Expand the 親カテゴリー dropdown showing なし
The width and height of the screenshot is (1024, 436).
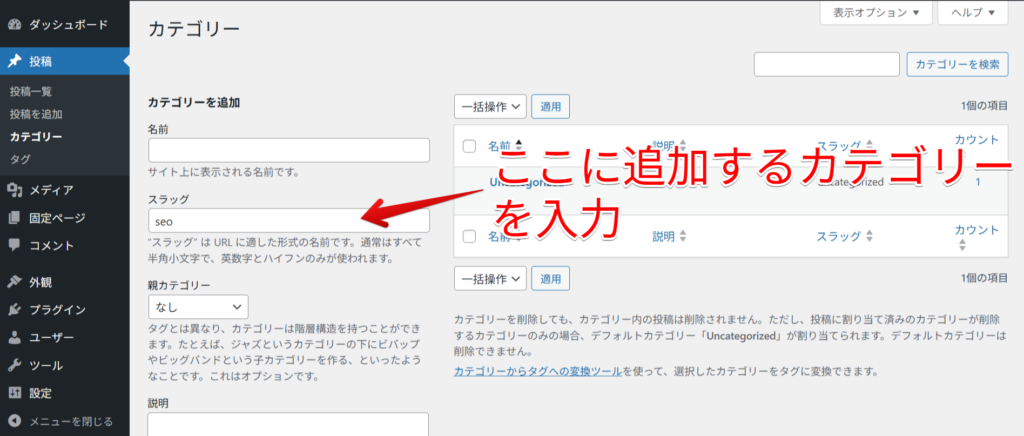tap(198, 307)
